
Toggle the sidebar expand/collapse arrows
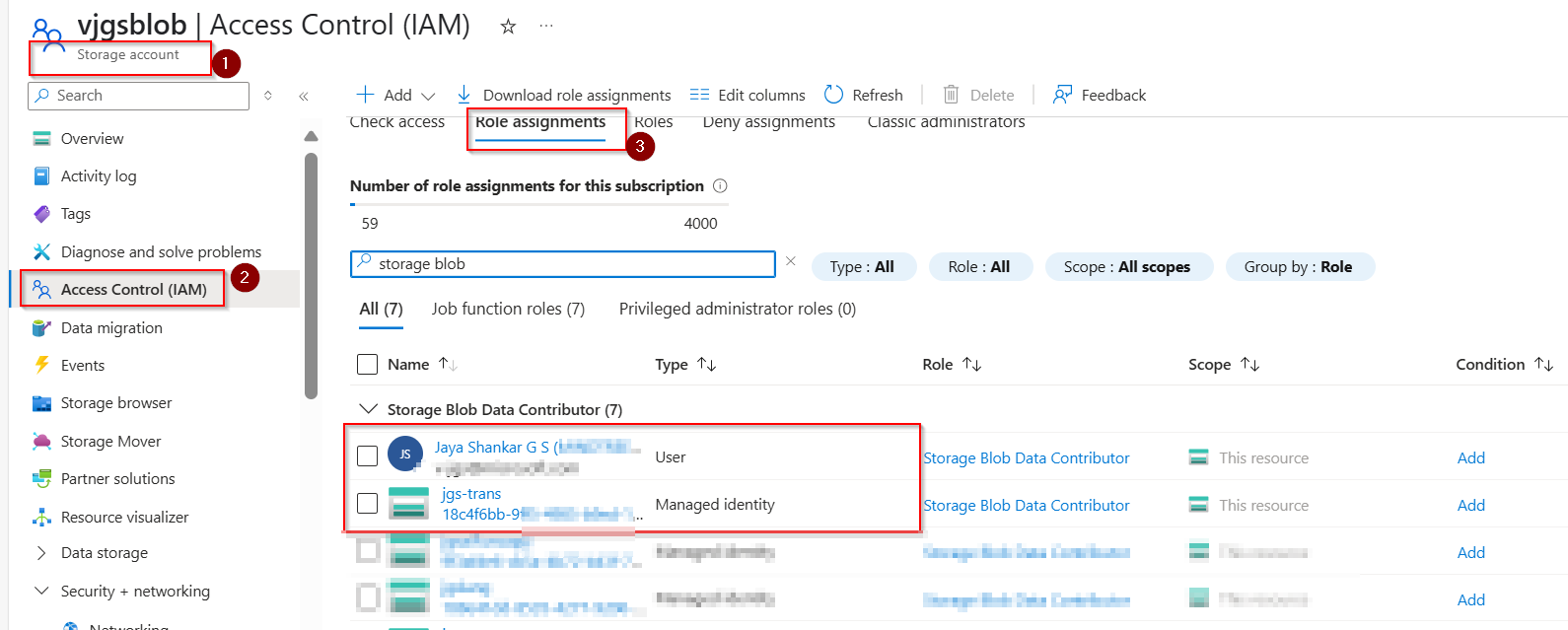click(268, 96)
